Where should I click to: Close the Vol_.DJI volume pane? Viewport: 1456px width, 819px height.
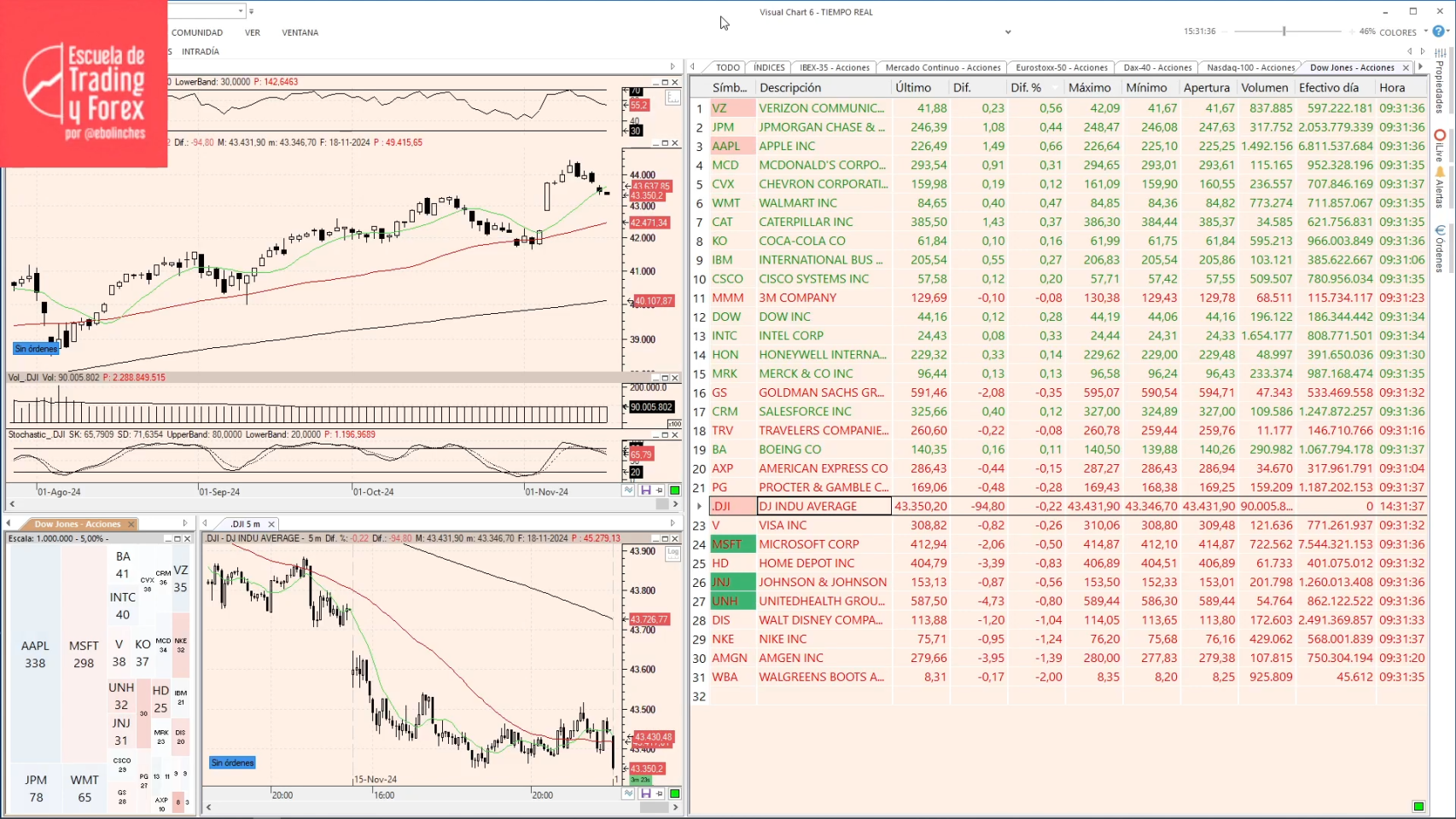point(675,378)
